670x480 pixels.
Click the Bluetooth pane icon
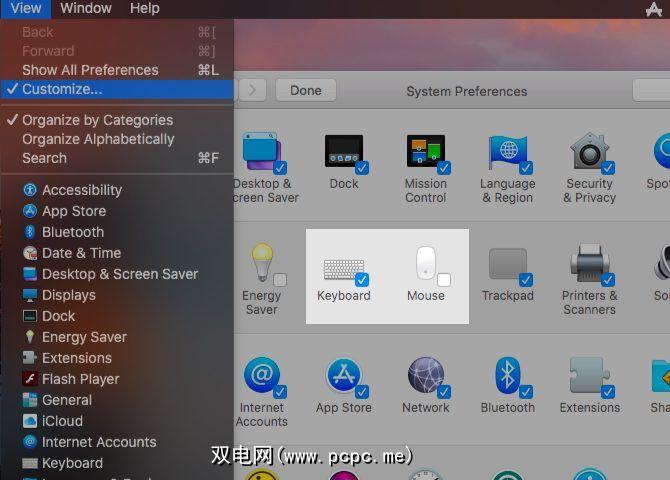point(508,375)
